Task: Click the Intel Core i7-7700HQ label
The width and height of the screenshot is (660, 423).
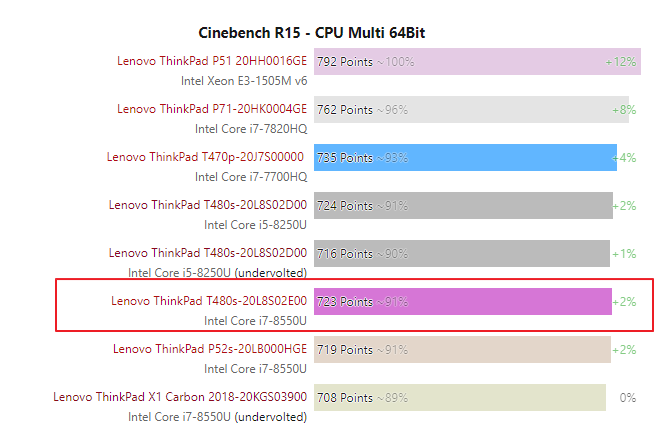Action: tap(251, 177)
